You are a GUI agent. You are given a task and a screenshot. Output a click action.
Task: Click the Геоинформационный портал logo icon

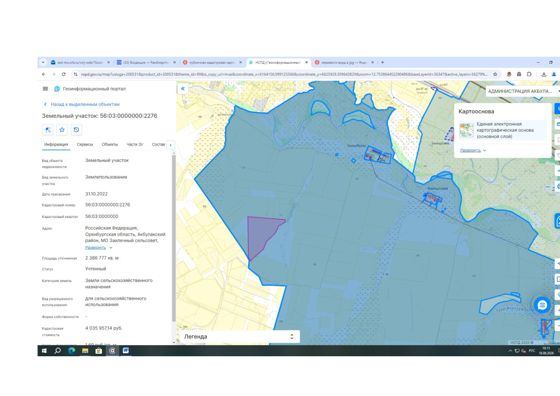(57, 89)
